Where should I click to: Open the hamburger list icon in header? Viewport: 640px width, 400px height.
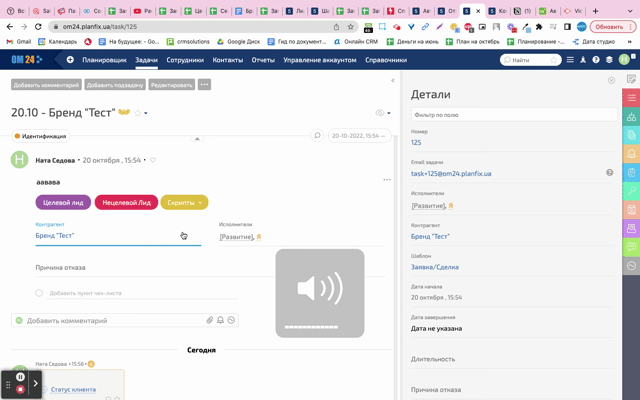(x=570, y=60)
